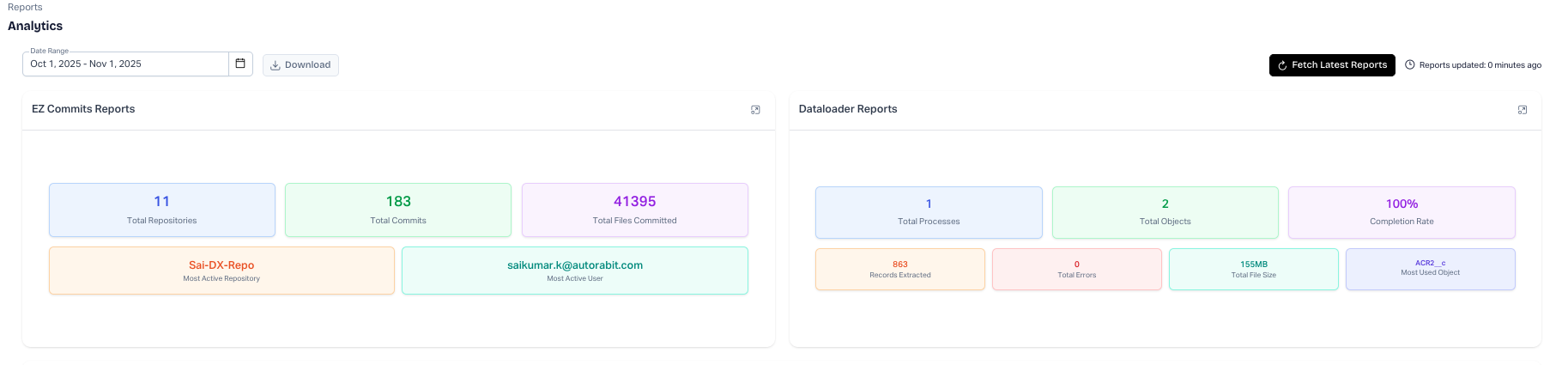Open the date range calendar picker icon
This screenshot has width=1568, height=365.
point(240,64)
